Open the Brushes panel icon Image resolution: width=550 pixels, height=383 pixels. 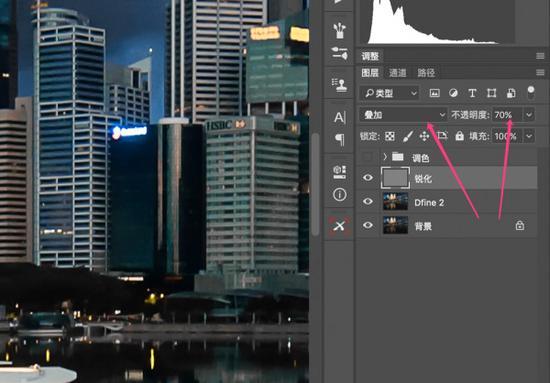click(339, 31)
